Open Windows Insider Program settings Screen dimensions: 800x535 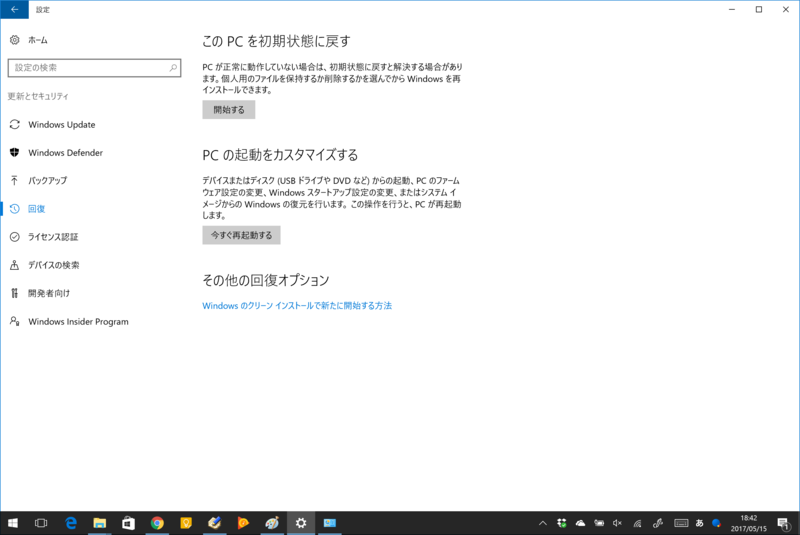tap(78, 321)
